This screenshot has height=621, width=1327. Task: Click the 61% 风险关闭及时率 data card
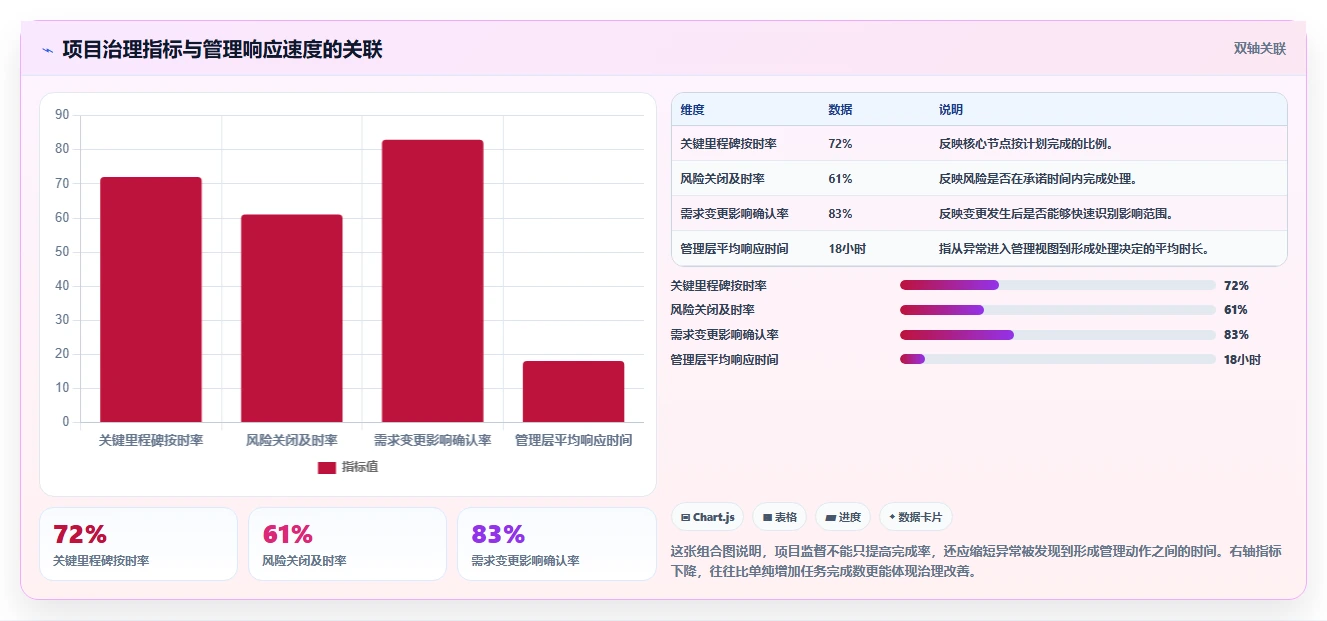pos(347,544)
